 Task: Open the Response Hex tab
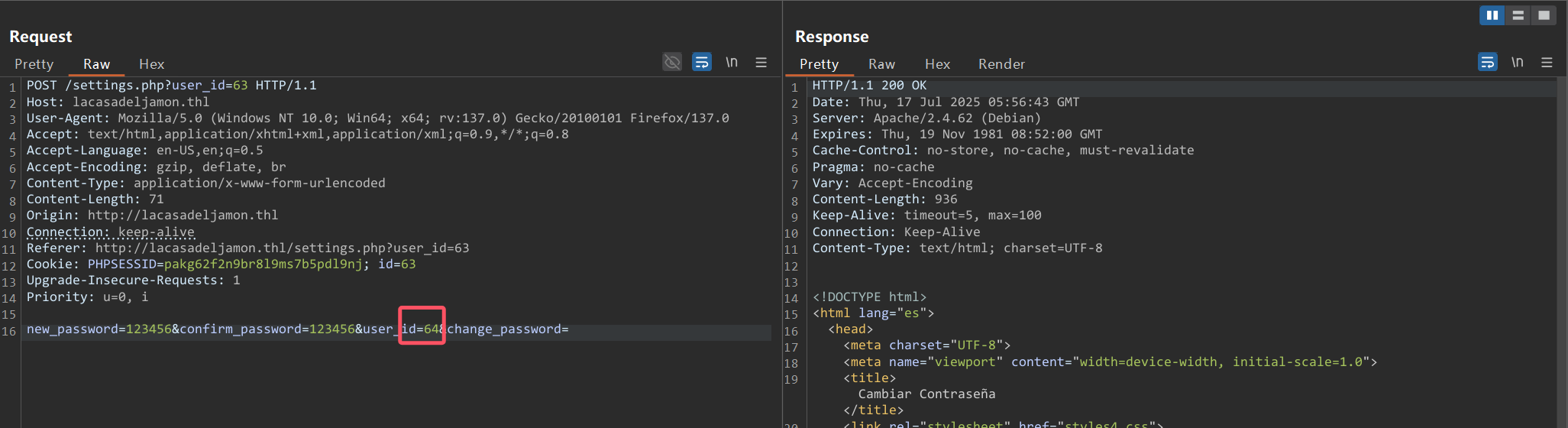[x=937, y=64]
